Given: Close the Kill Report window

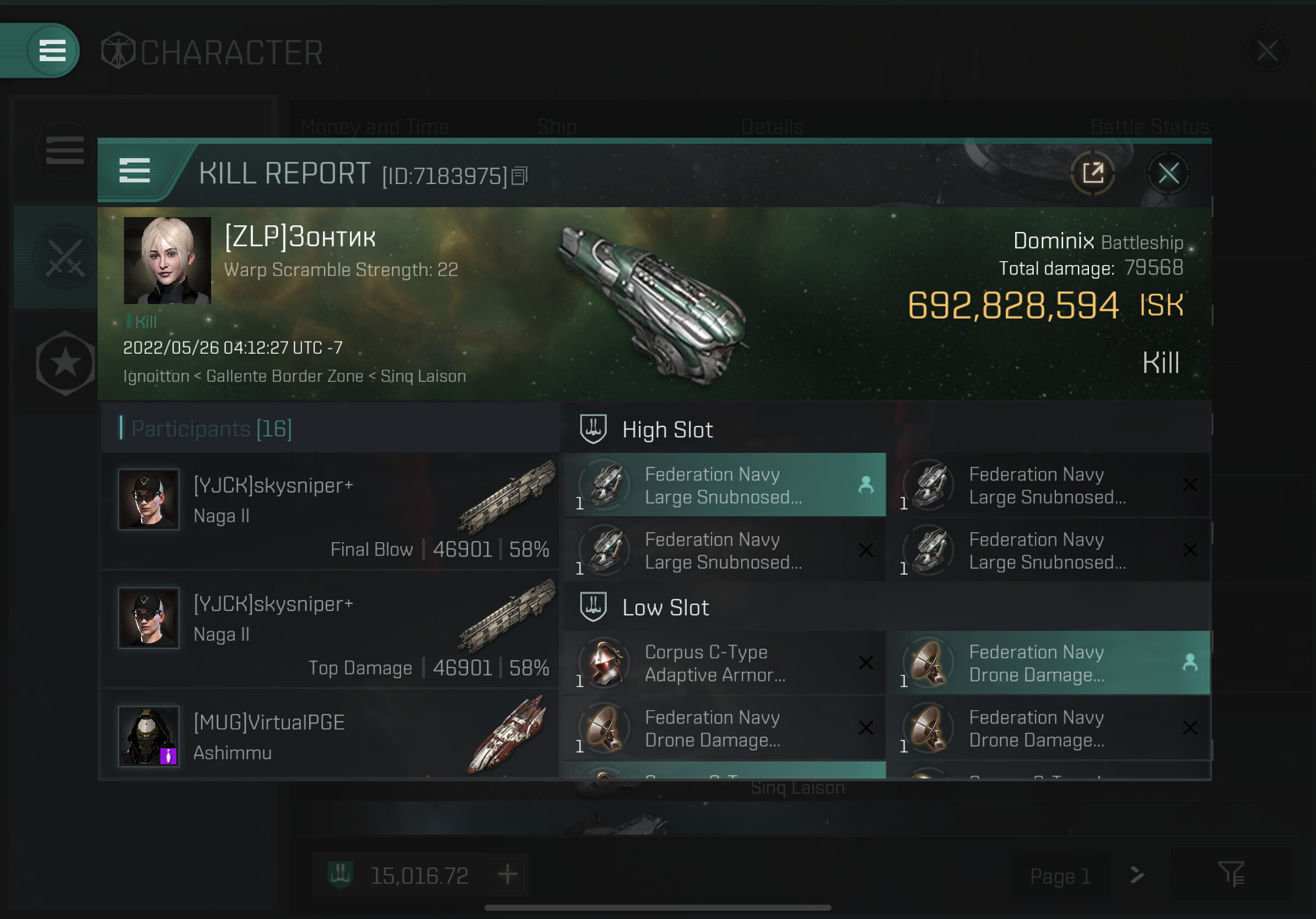Looking at the screenshot, I should 1168,172.
